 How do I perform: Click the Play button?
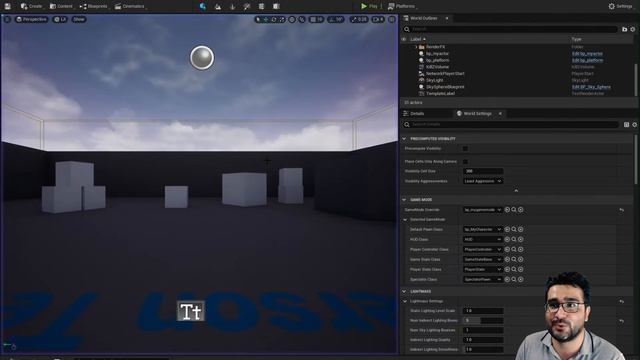tap(369, 6)
